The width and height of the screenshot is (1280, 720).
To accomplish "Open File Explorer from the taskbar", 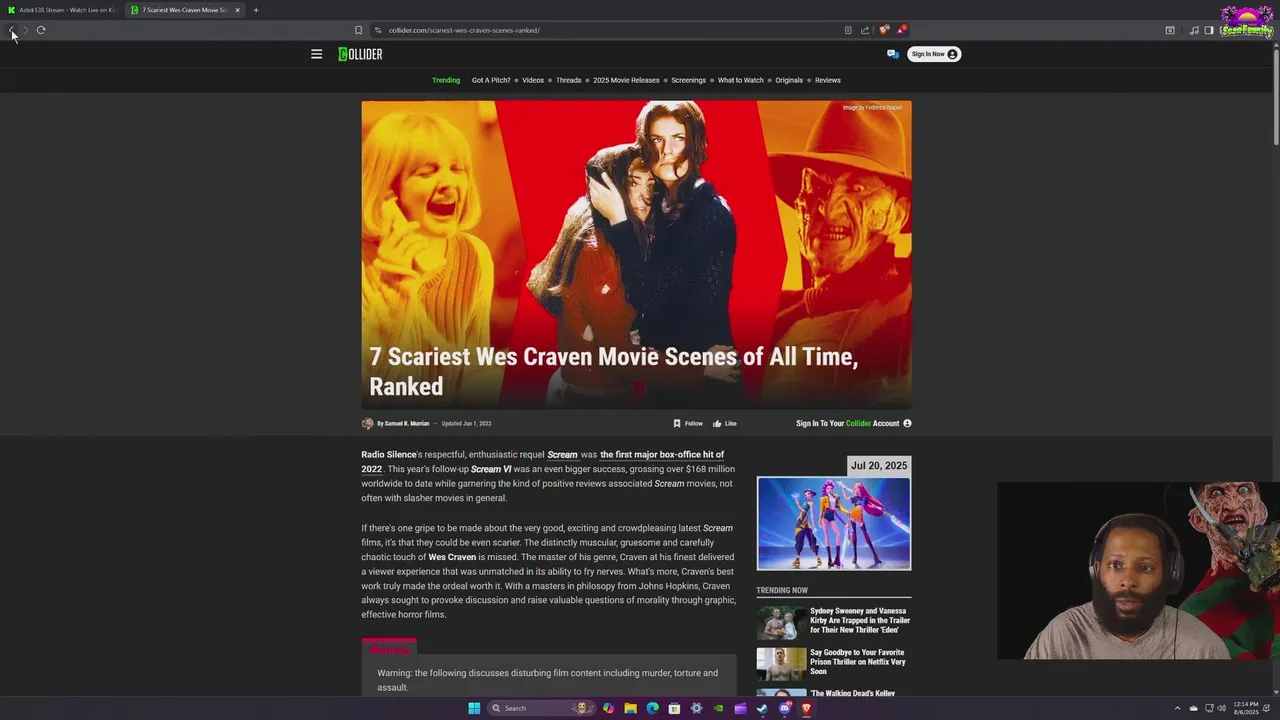I will coord(630,708).
